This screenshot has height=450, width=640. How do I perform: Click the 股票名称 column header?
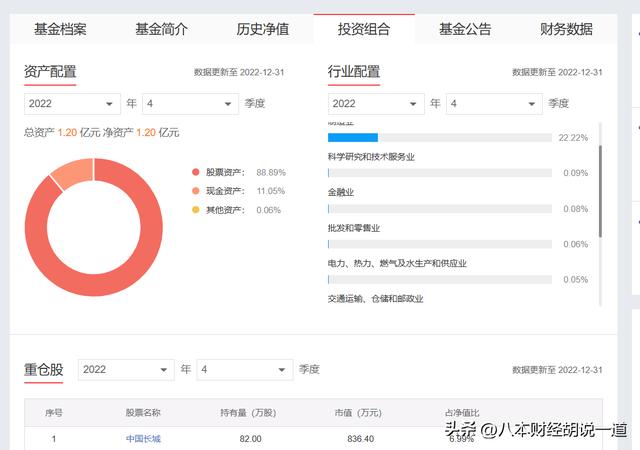(143, 413)
